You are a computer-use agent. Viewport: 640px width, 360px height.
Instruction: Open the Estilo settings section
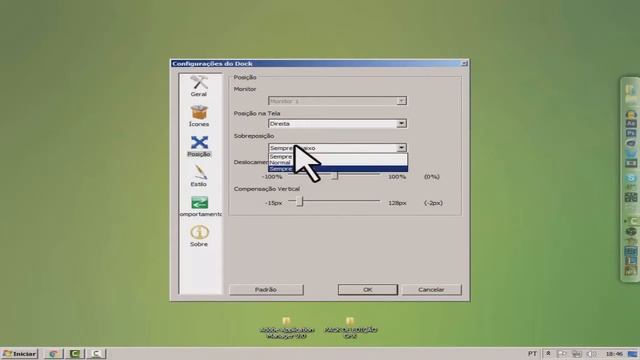click(x=199, y=176)
